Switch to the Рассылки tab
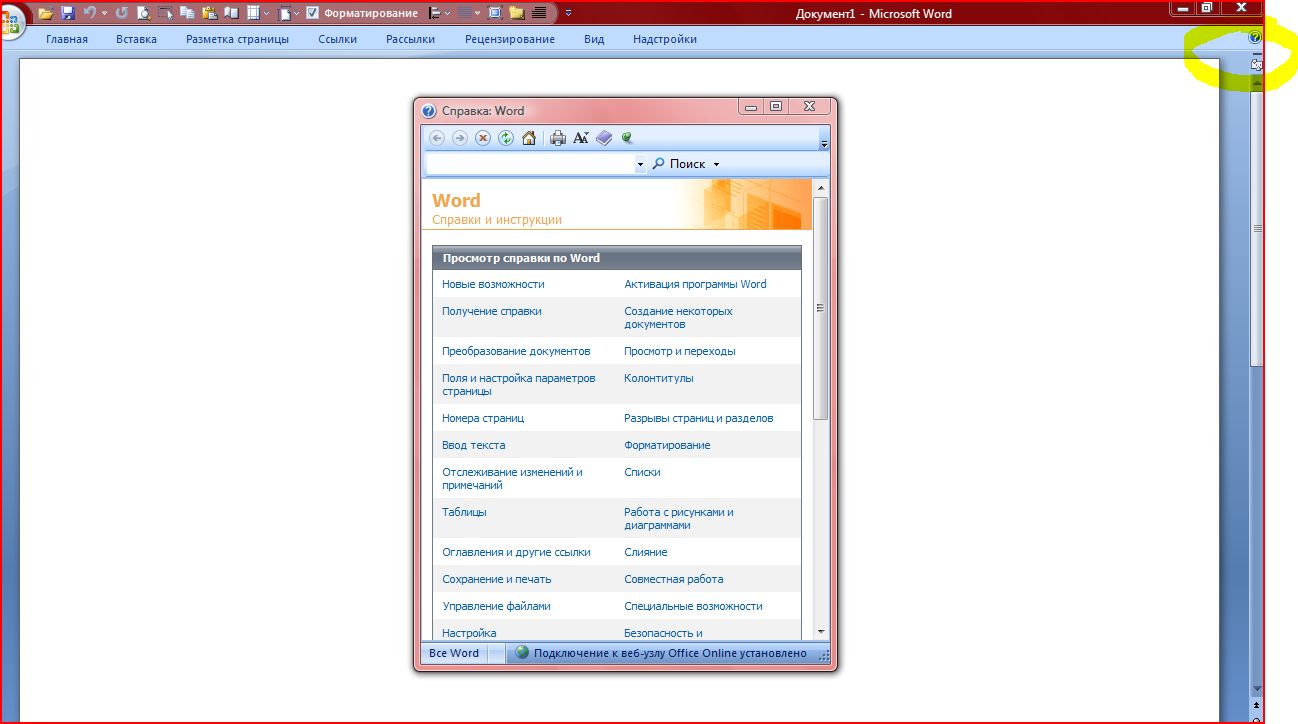The width and height of the screenshot is (1298, 724). [x=410, y=39]
